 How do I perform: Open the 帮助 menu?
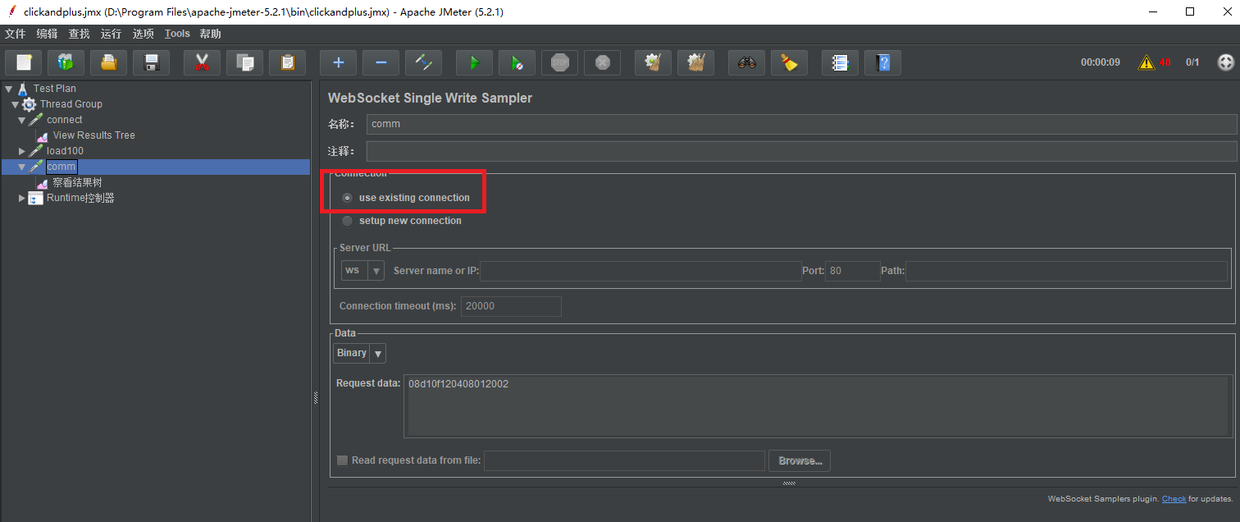[210, 34]
